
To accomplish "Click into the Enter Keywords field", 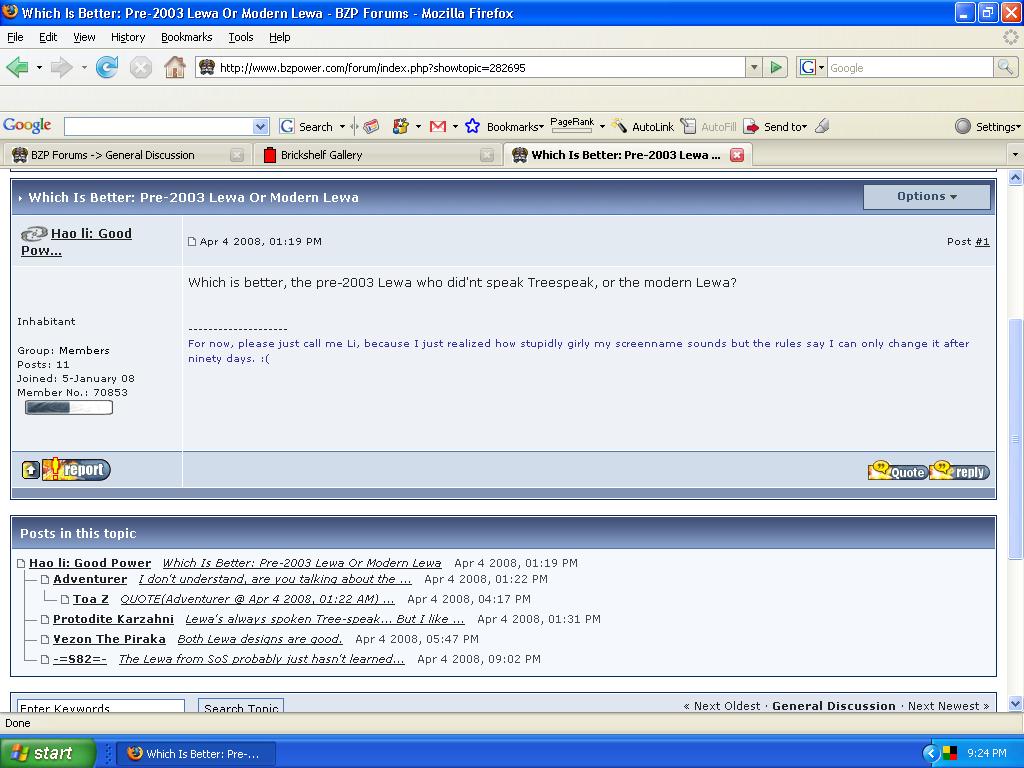I will click(x=101, y=706).
